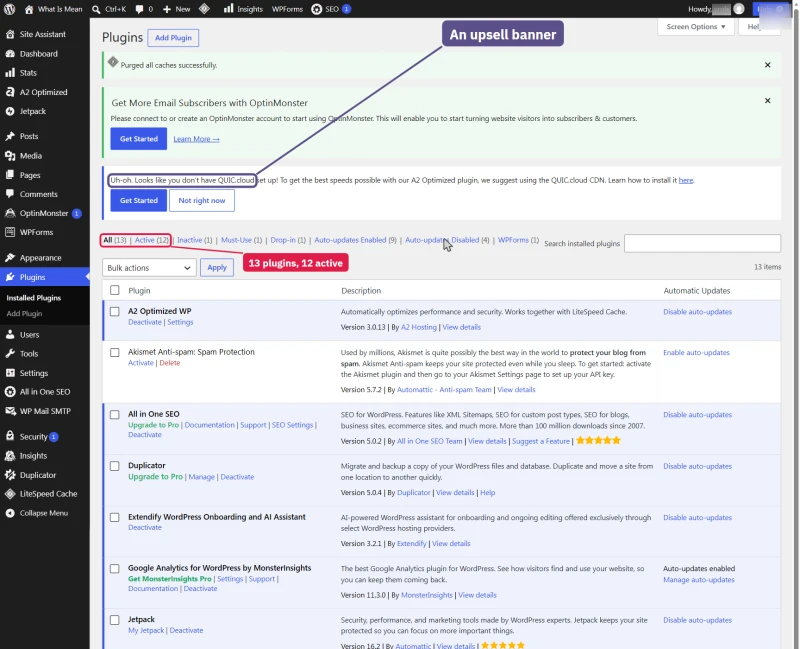The image size is (800, 649).
Task: Delete the Akismet Anti-spam plugin
Action: pos(170,363)
